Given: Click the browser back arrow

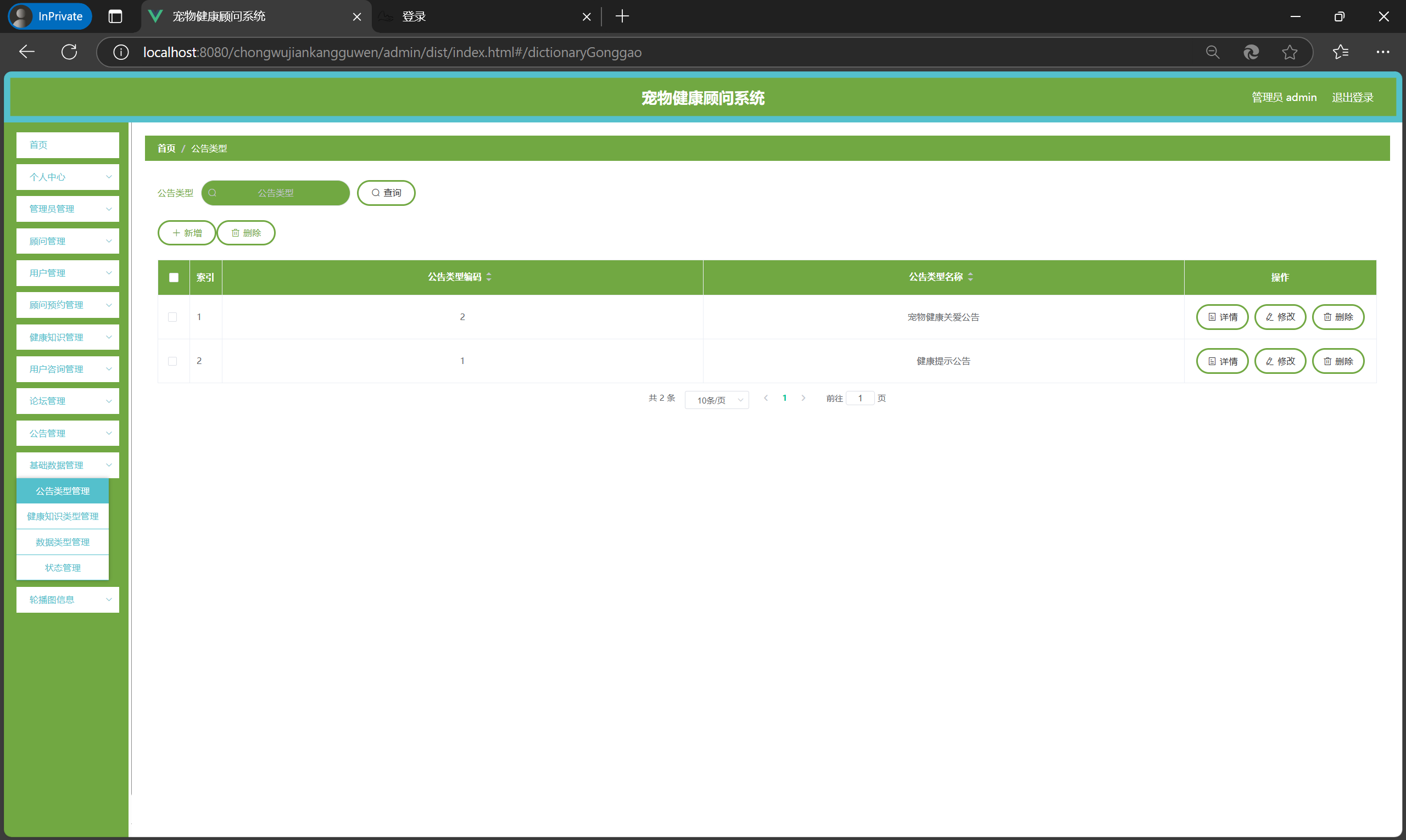Looking at the screenshot, I should [x=26, y=52].
